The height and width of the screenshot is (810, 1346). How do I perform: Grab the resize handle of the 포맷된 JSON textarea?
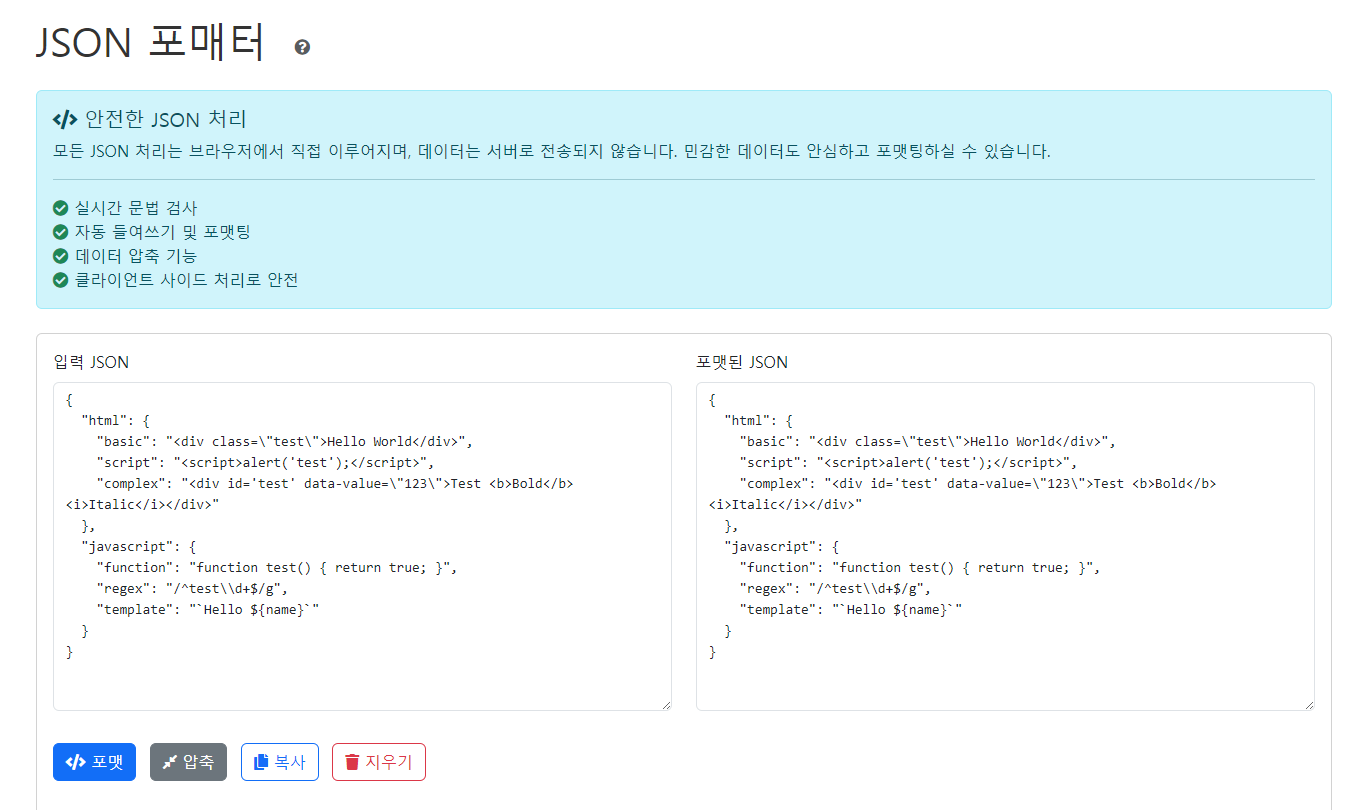pyautogui.click(x=1308, y=704)
